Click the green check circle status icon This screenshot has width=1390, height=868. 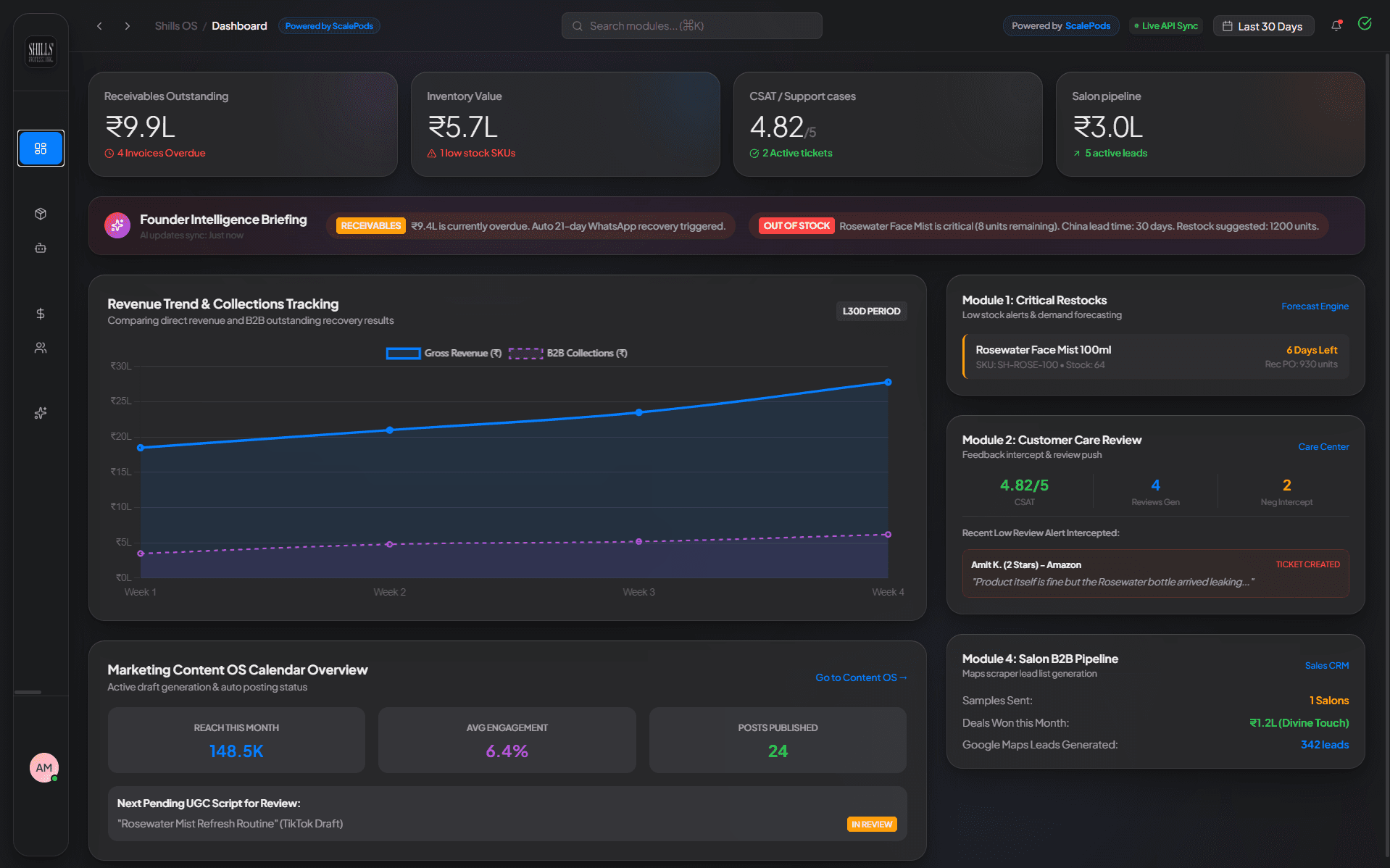pyautogui.click(x=1365, y=24)
